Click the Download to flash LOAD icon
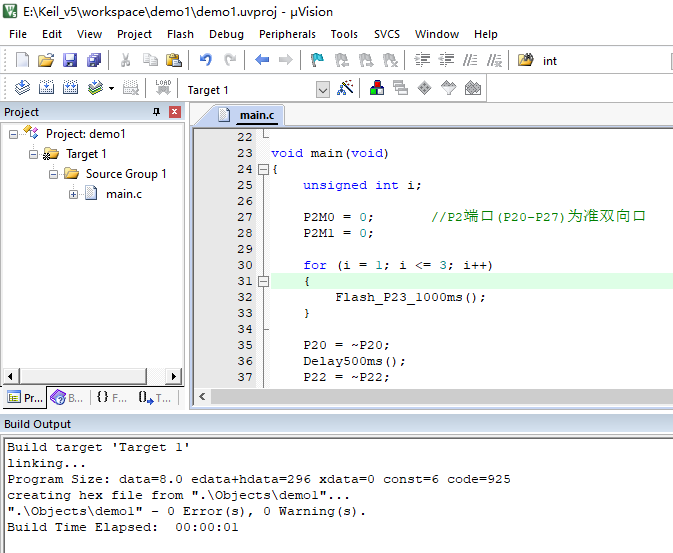The width and height of the screenshot is (673, 553). click(x=163, y=88)
